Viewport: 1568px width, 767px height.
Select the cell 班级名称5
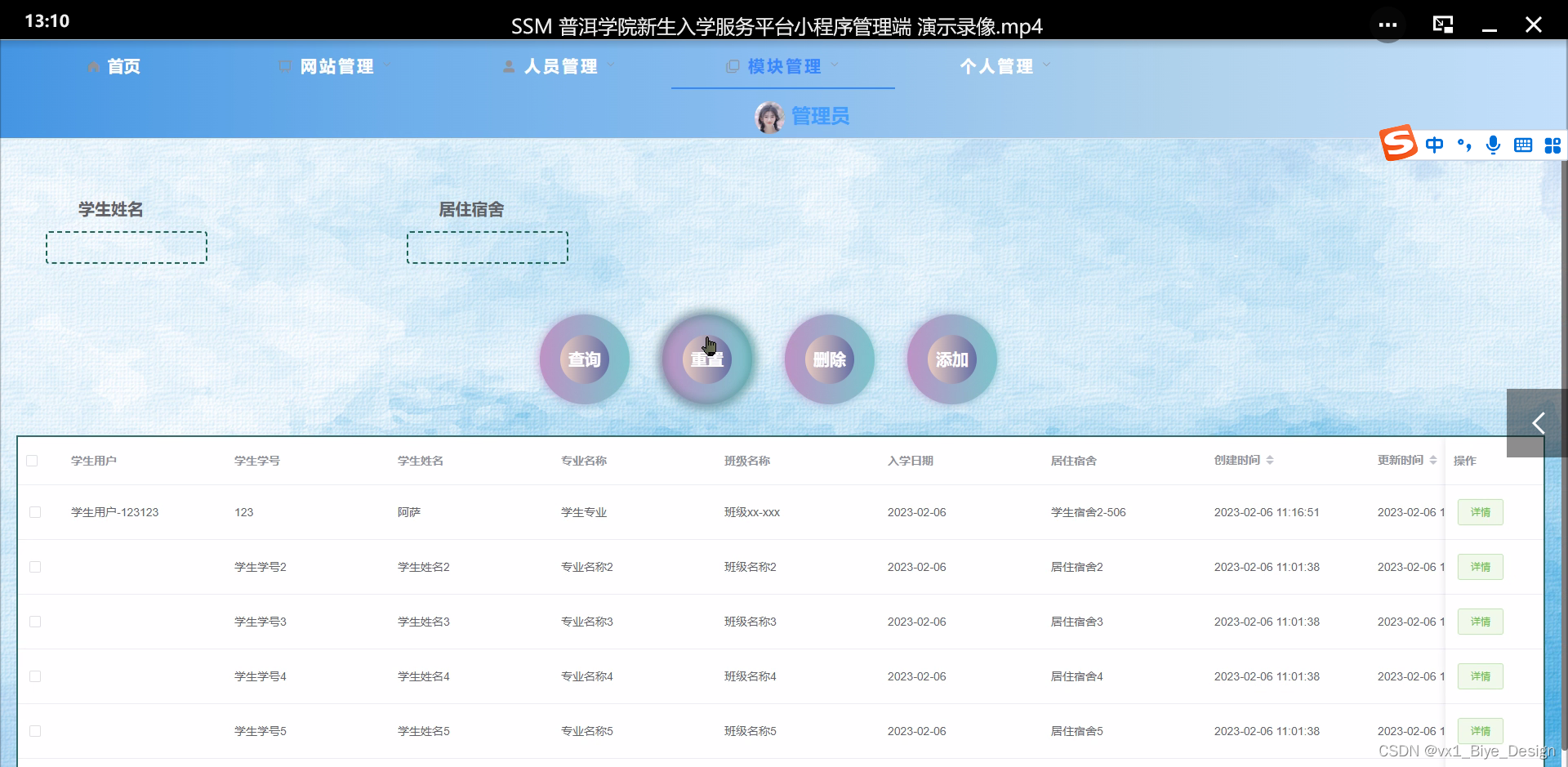click(x=751, y=731)
